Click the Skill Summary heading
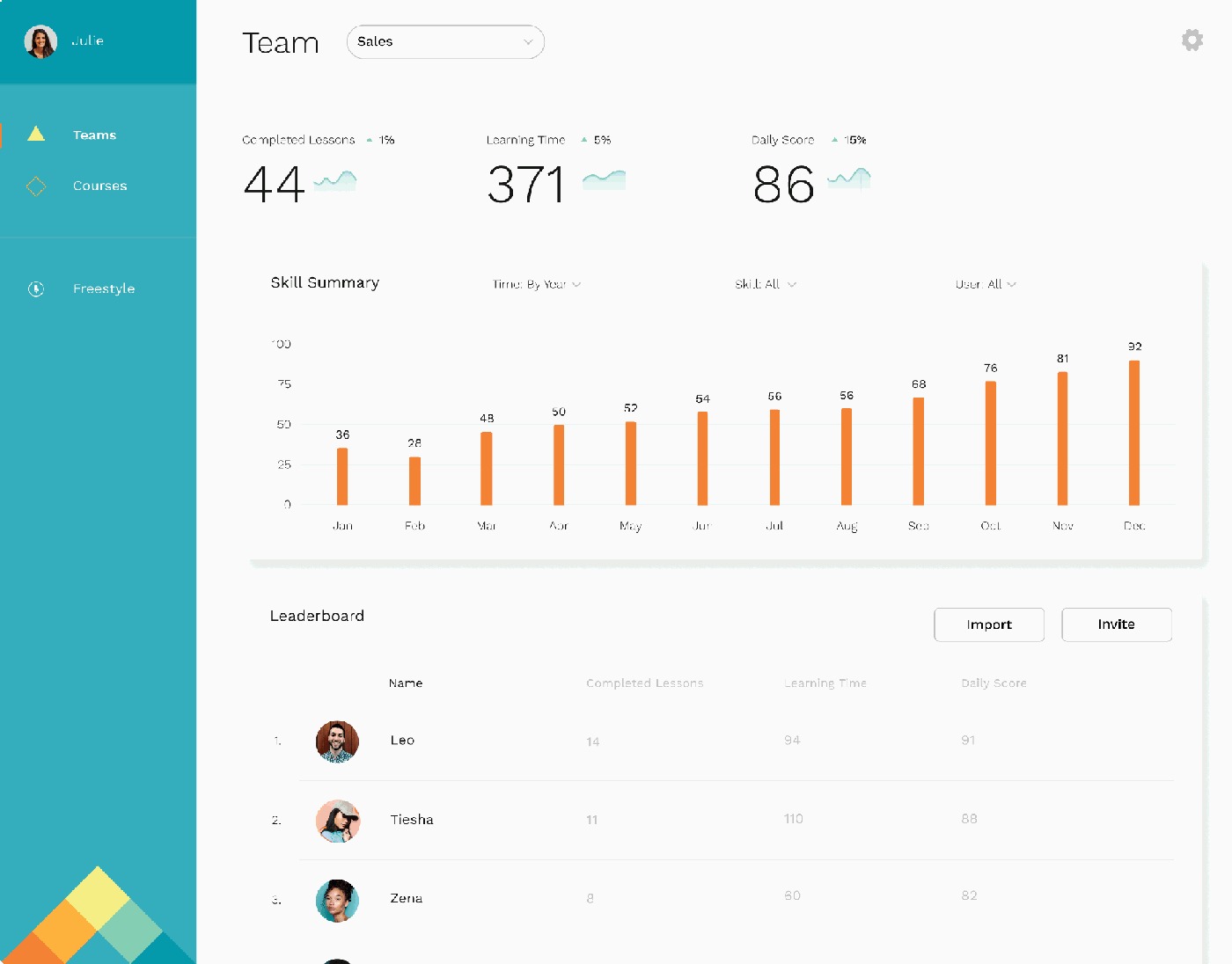1232x964 pixels. click(x=325, y=282)
